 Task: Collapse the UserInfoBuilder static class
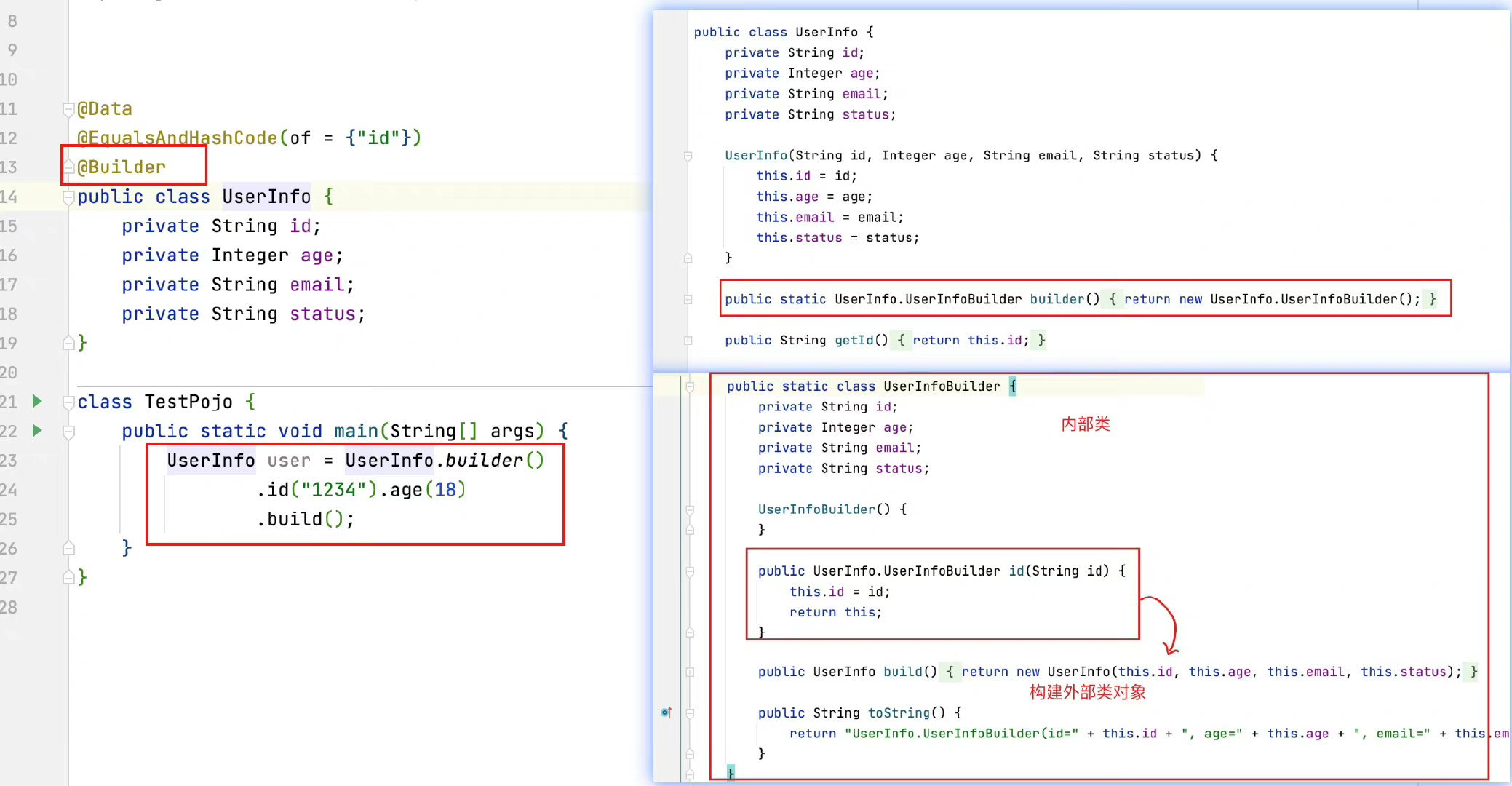click(x=689, y=386)
